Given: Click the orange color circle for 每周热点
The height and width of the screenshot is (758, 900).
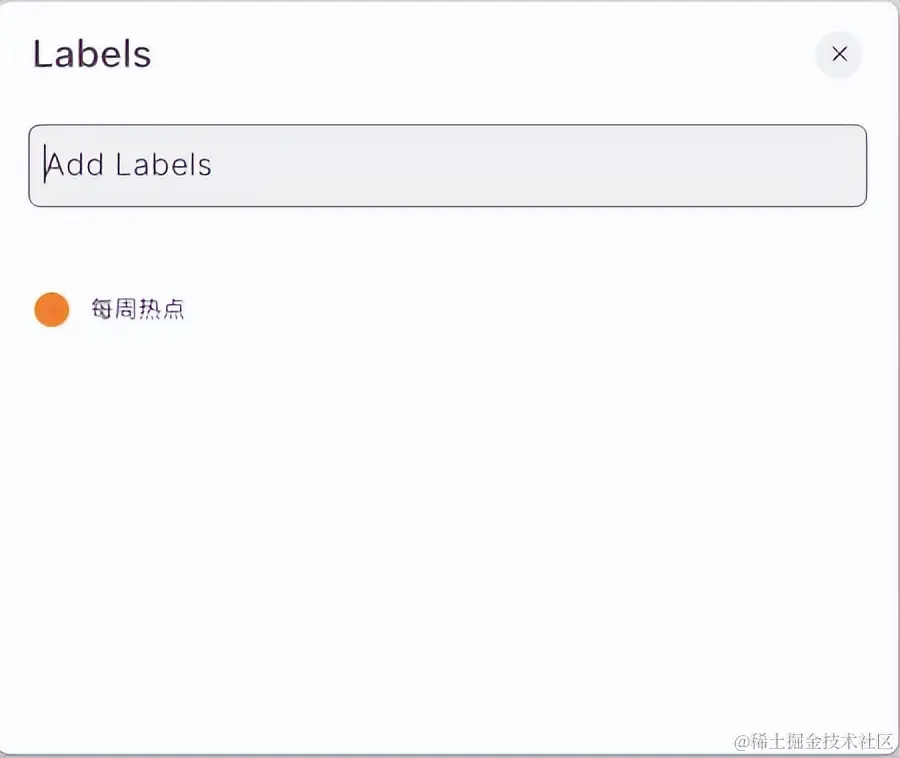Looking at the screenshot, I should pos(52,309).
